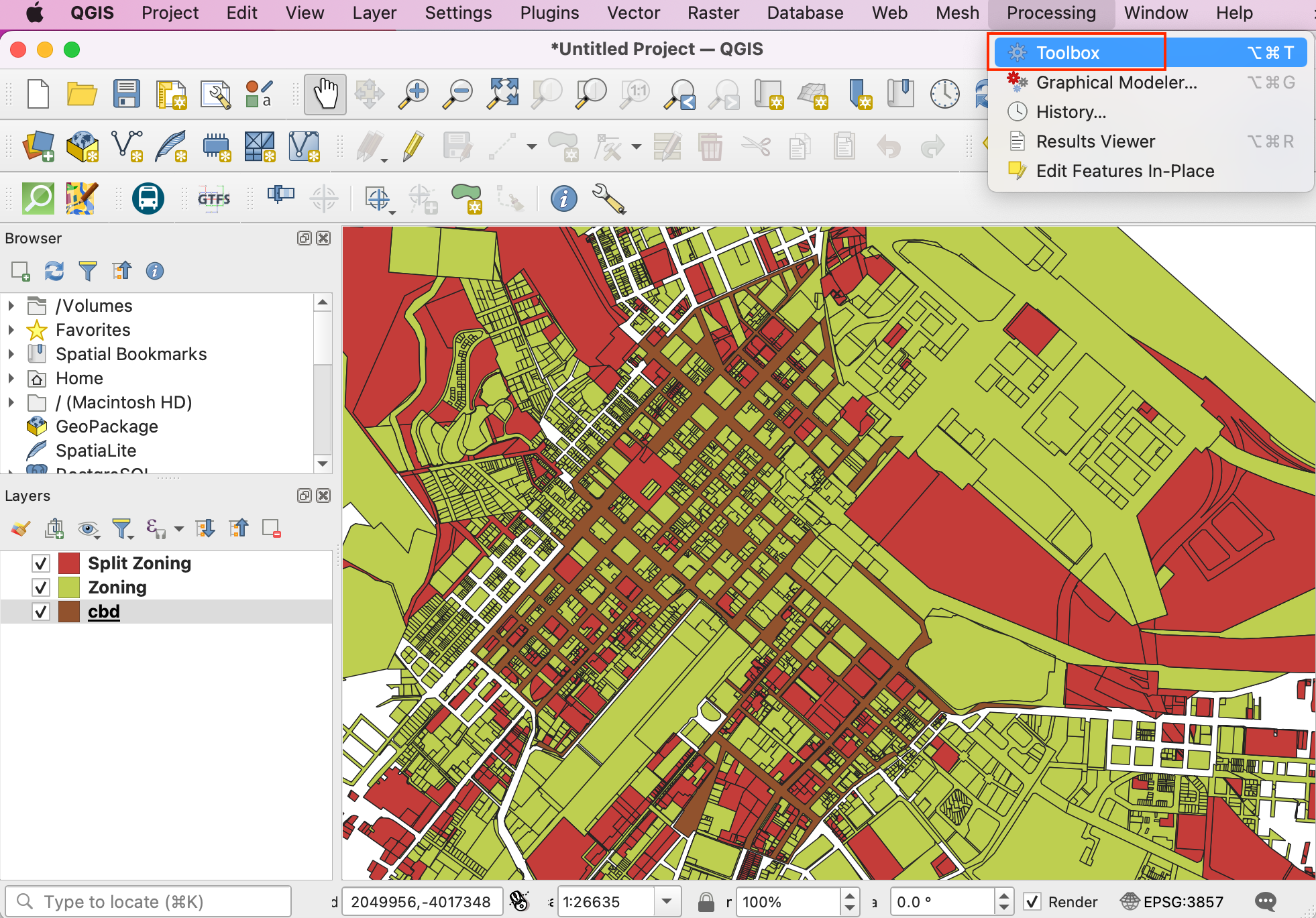Open the map scale dropdown
This screenshot has width=1316, height=918.
[667, 902]
